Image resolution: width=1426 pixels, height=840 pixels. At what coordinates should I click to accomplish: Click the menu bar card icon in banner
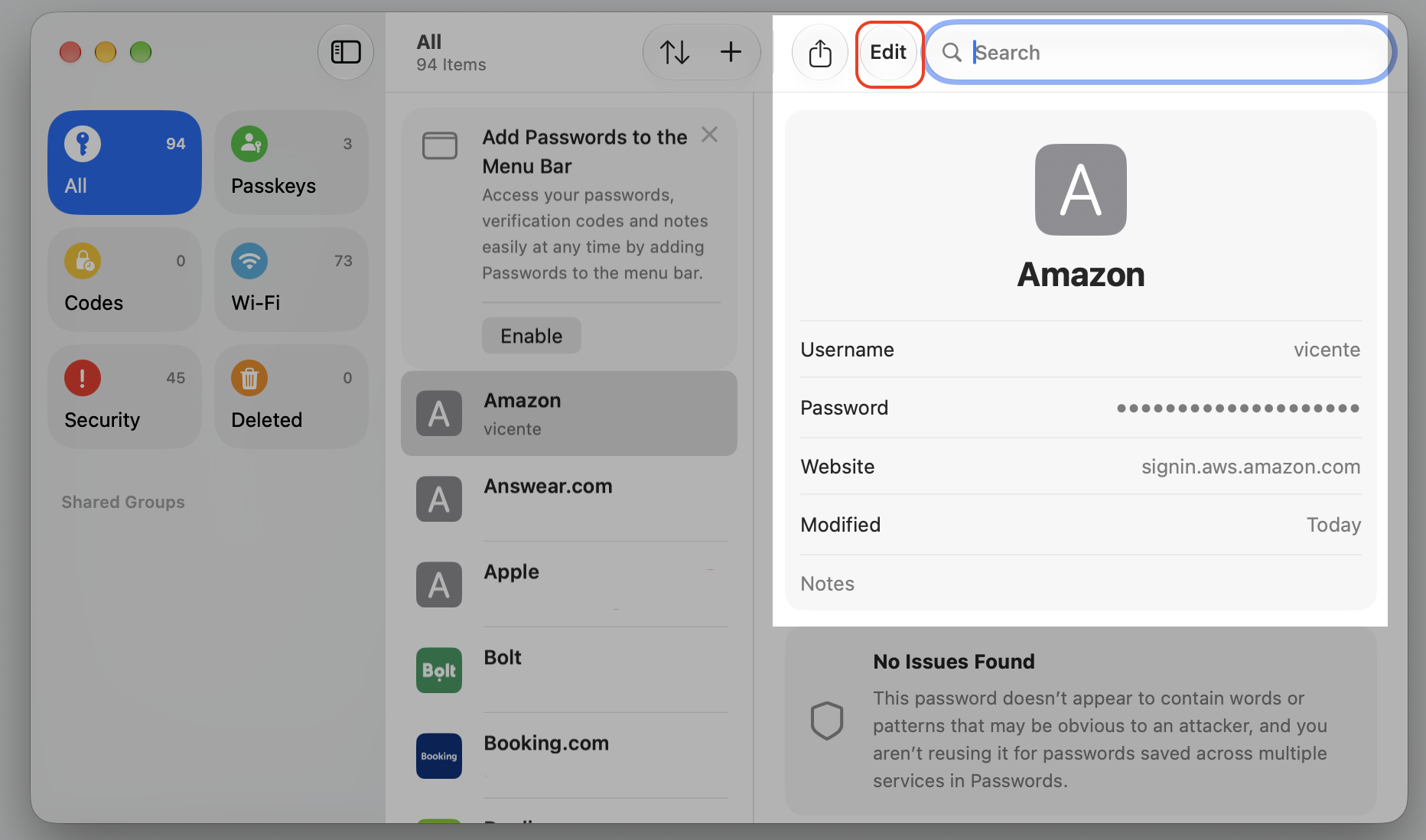440,145
